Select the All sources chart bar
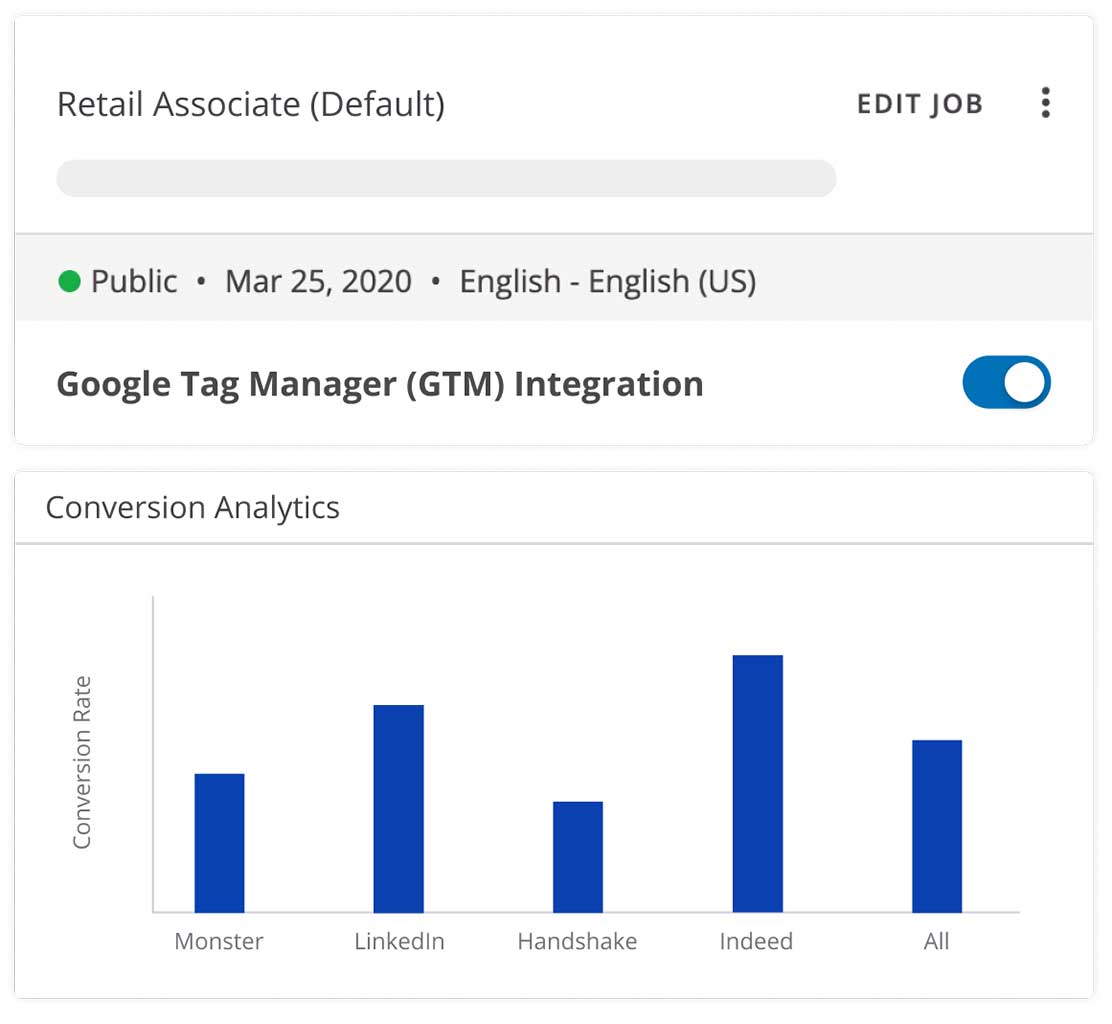Screen dimensions: 1112x1024 937,825
